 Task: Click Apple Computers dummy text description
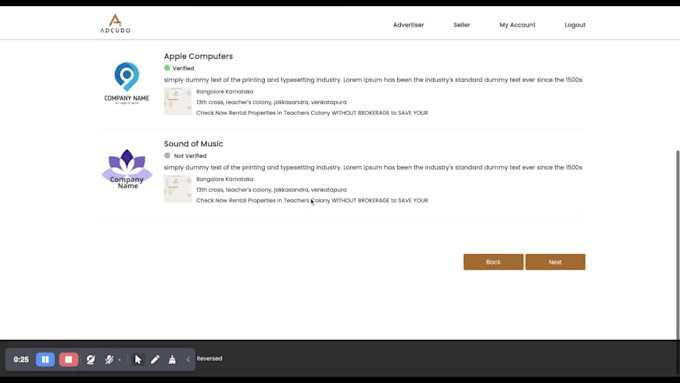click(373, 80)
